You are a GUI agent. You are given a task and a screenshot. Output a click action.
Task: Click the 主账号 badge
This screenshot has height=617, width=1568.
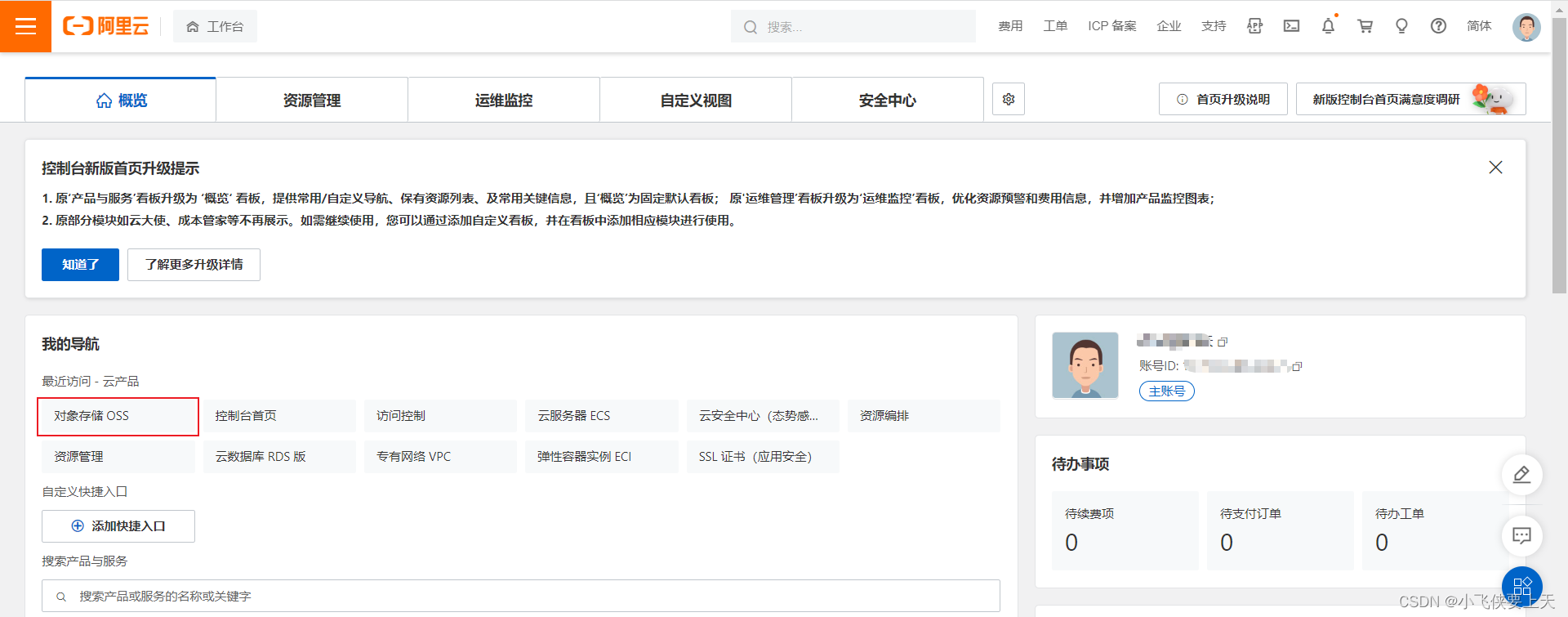point(1167,391)
